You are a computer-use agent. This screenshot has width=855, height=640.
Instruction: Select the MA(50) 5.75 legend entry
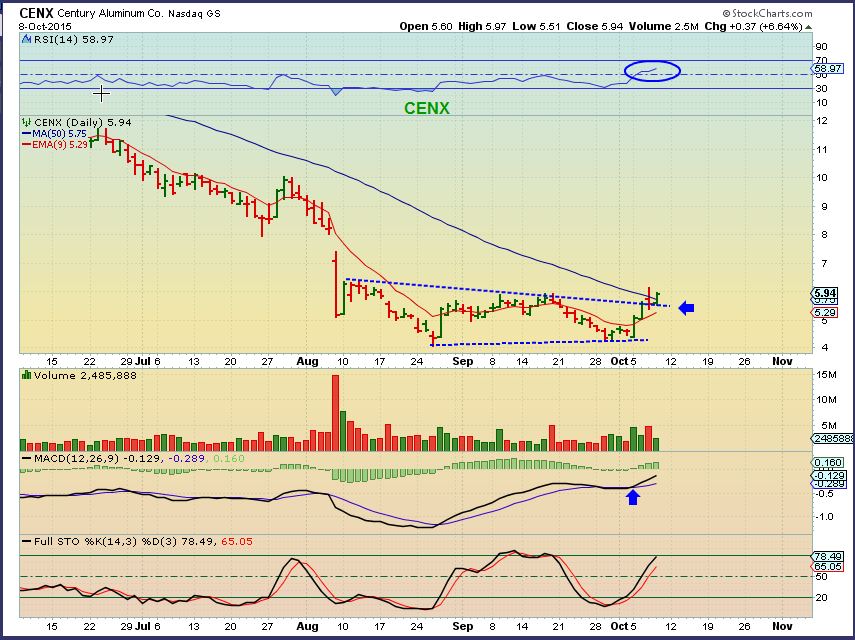coord(59,134)
